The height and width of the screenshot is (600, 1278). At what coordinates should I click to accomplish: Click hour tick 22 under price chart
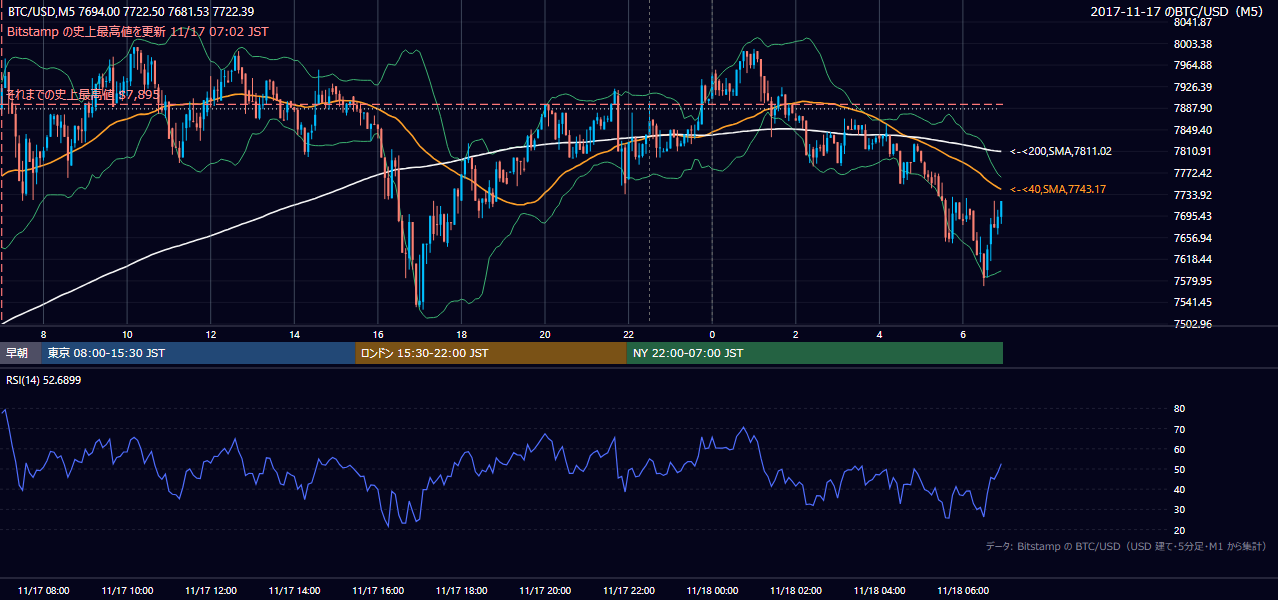pos(629,334)
